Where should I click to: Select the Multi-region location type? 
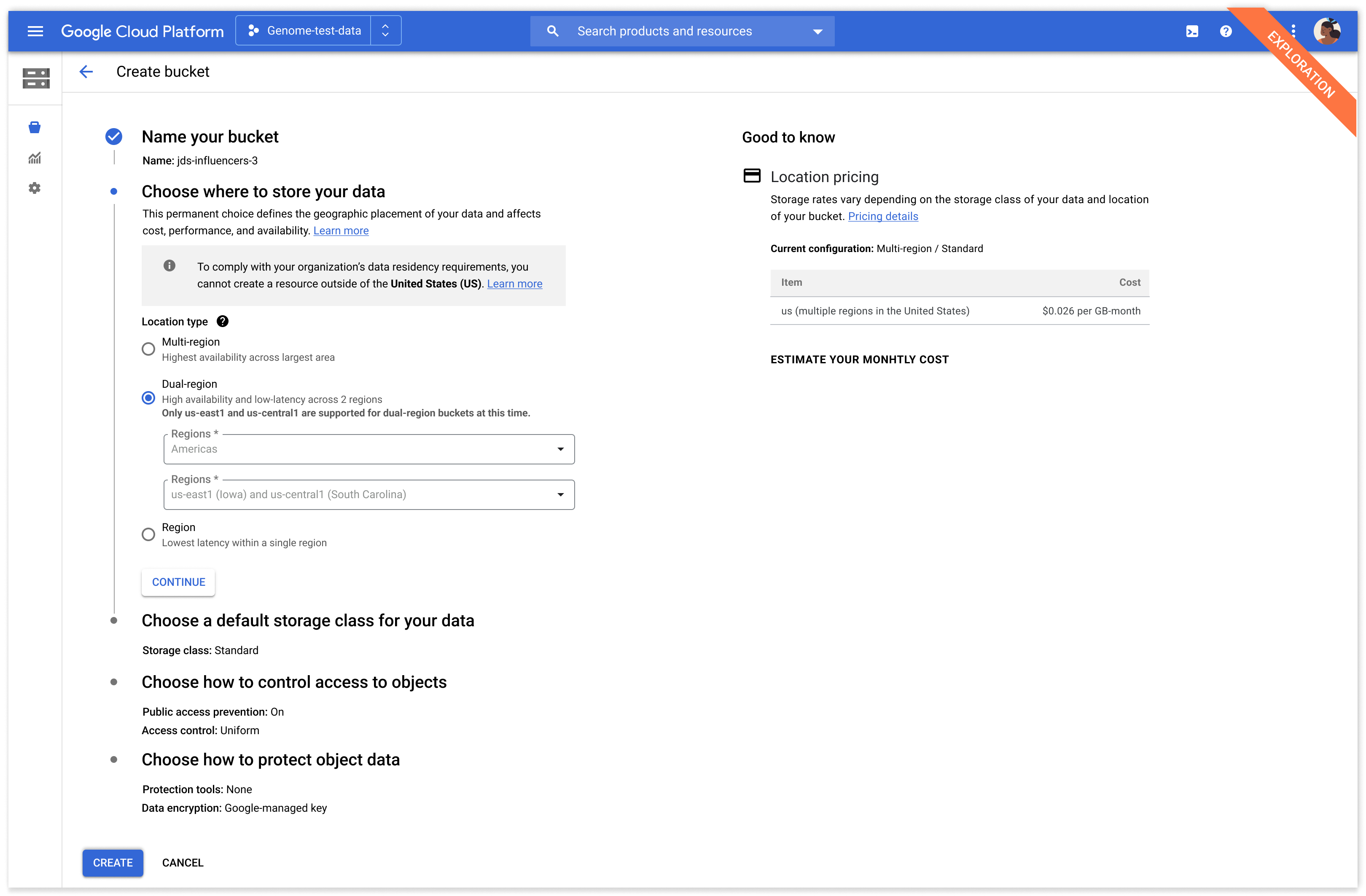[148, 349]
